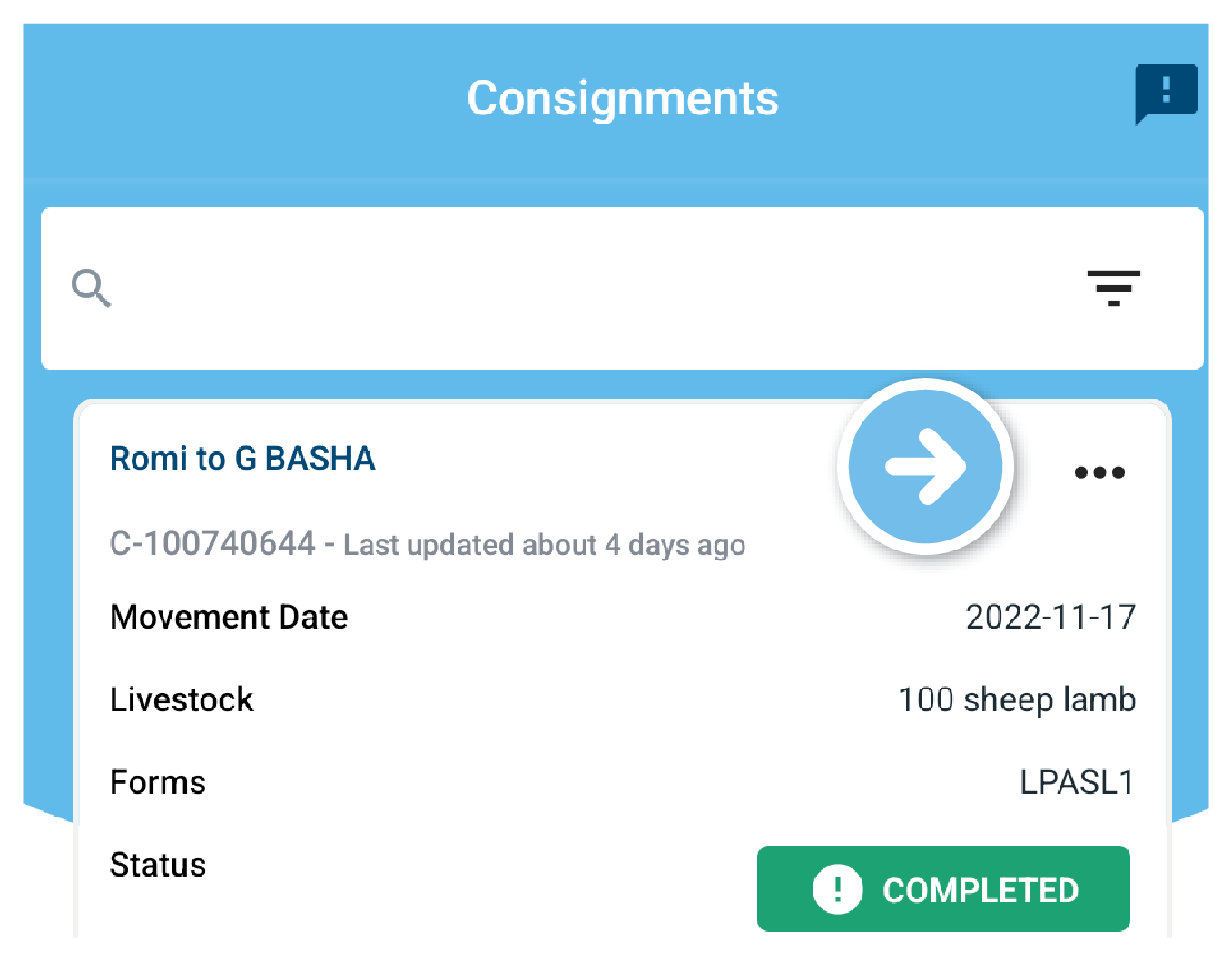The width and height of the screenshot is (1232, 961).
Task: Click the Movement Date value 2022-11-17
Action: tap(1050, 618)
